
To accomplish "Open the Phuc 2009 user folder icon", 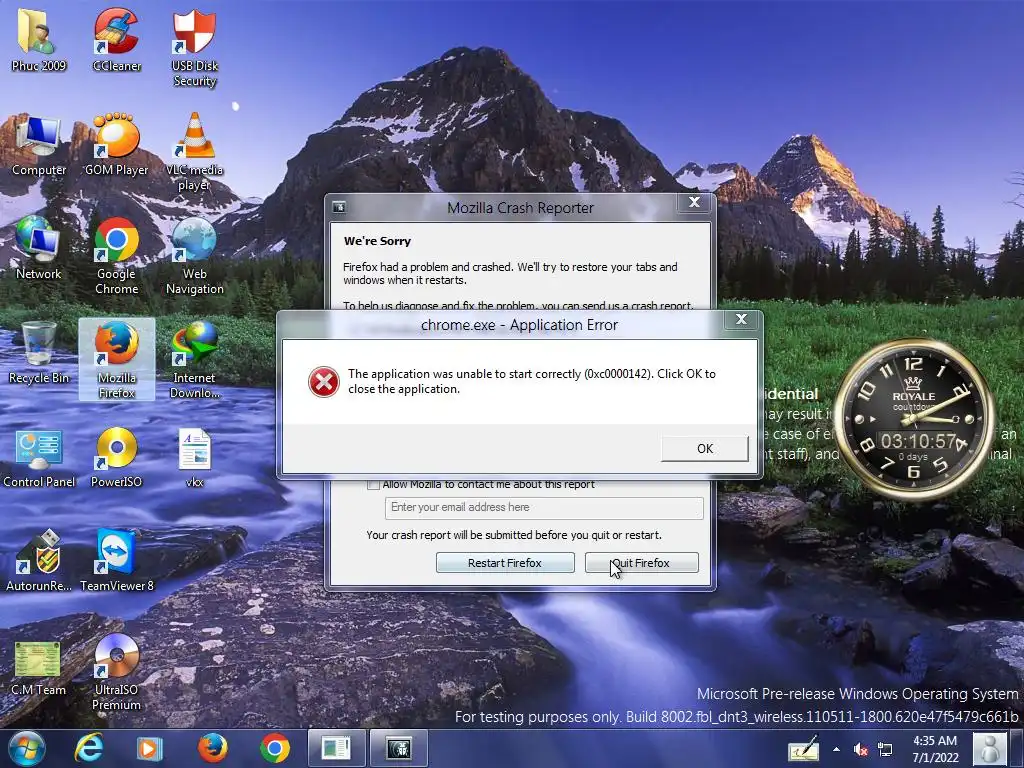I will point(38,39).
